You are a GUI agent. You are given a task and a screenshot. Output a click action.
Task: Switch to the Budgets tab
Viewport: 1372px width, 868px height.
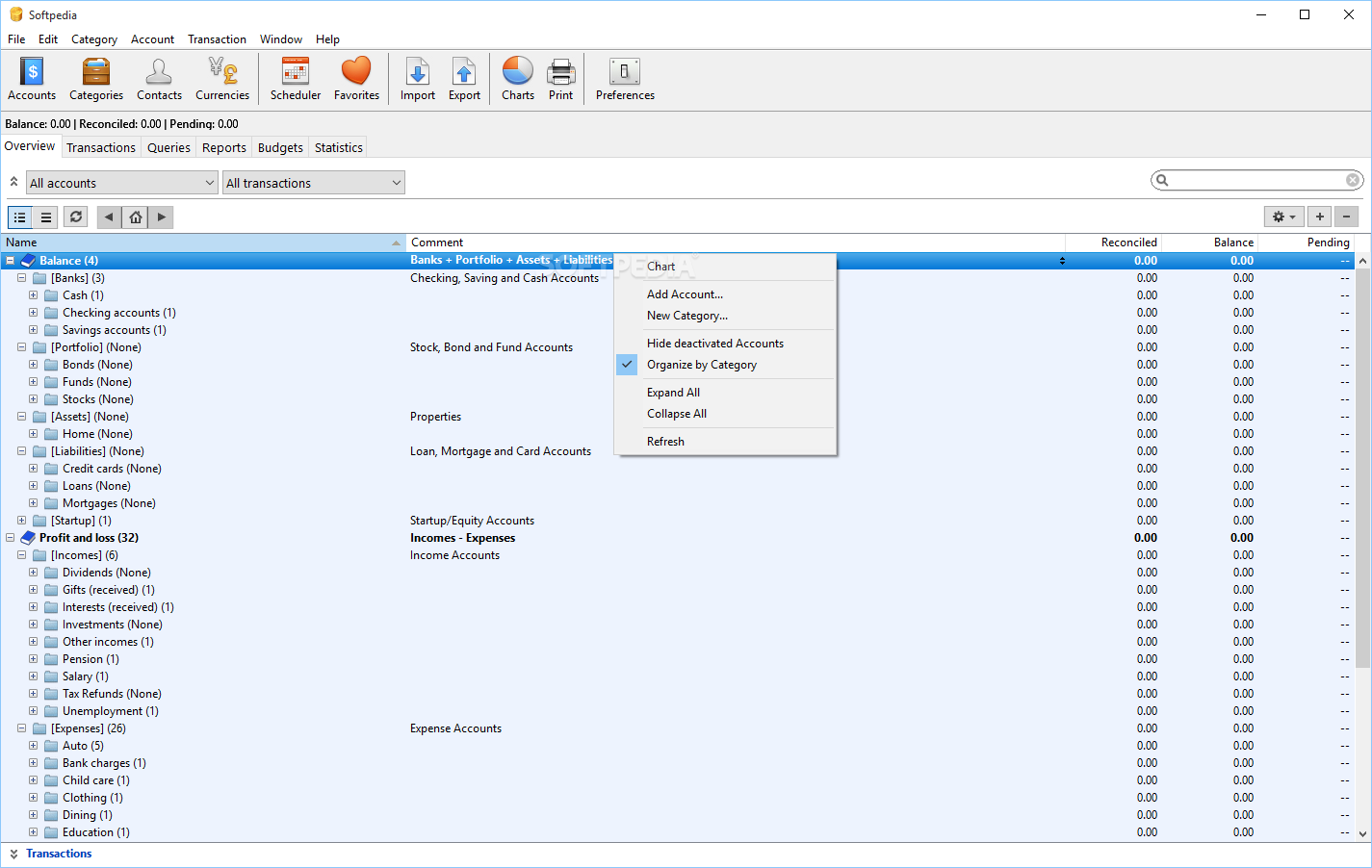[x=280, y=147]
